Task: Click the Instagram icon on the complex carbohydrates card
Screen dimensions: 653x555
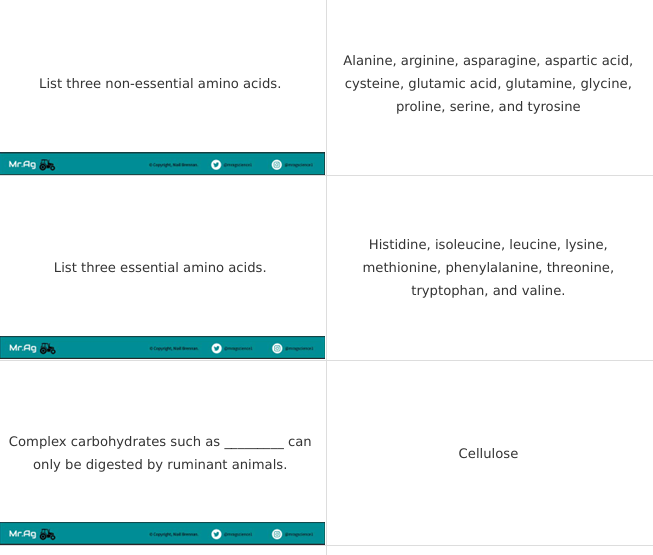Action: tap(277, 534)
